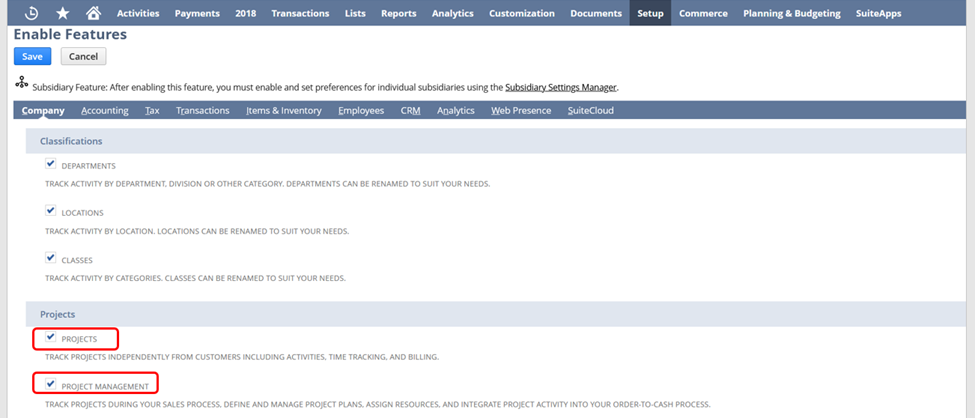Click the 'Track activity by department' description
Viewport: 975px width, 418px height.
pos(267,185)
